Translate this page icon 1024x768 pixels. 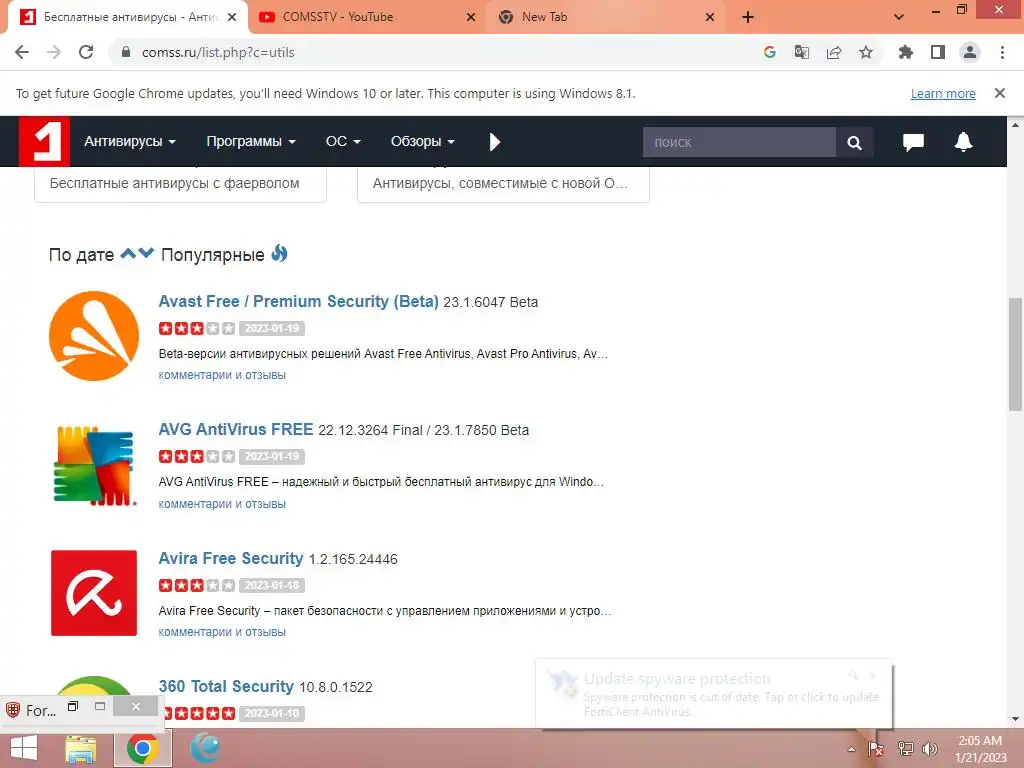802,52
